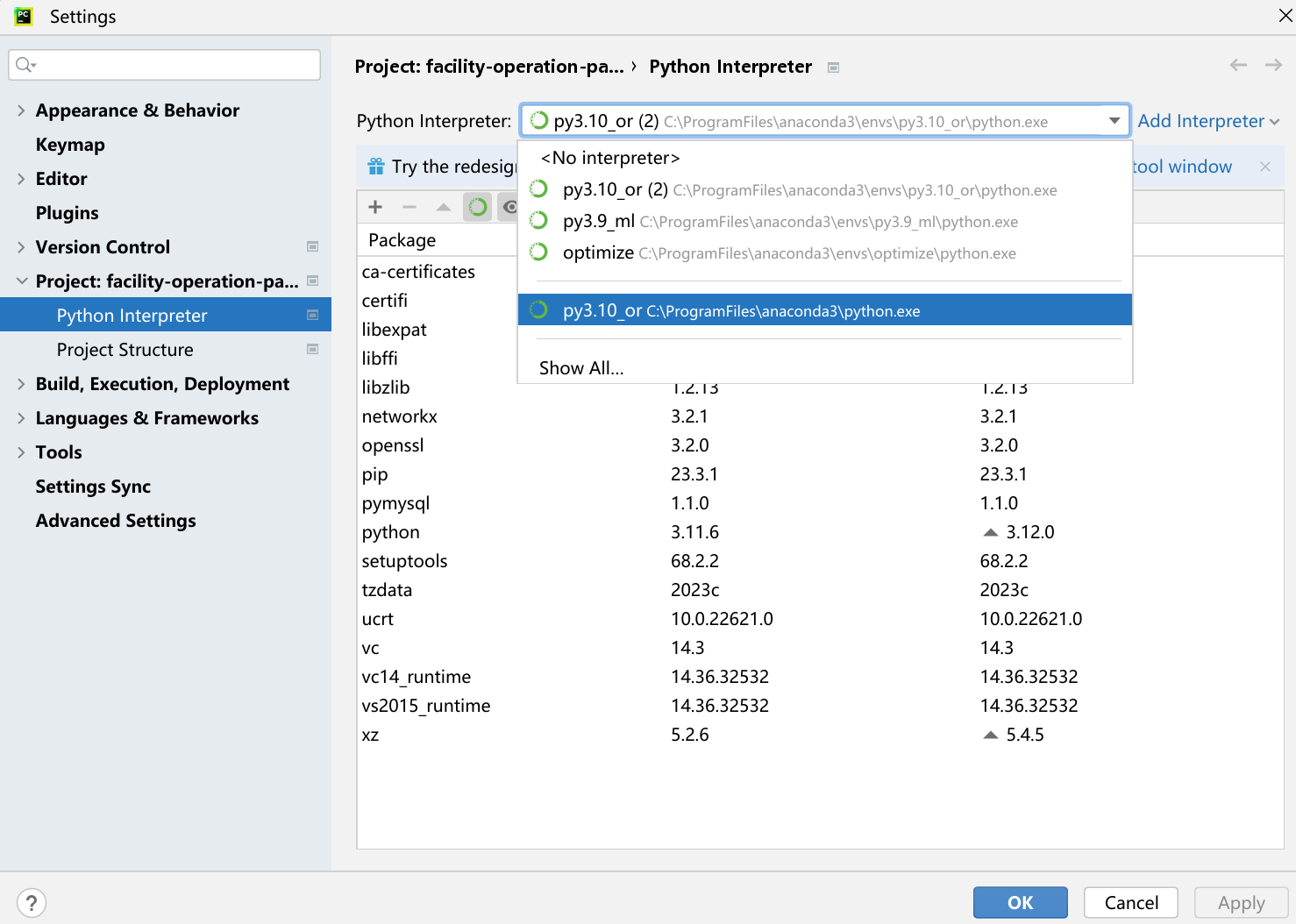Viewport: 1296px width, 924px height.
Task: Click the install package plus icon
Action: pos(375,207)
